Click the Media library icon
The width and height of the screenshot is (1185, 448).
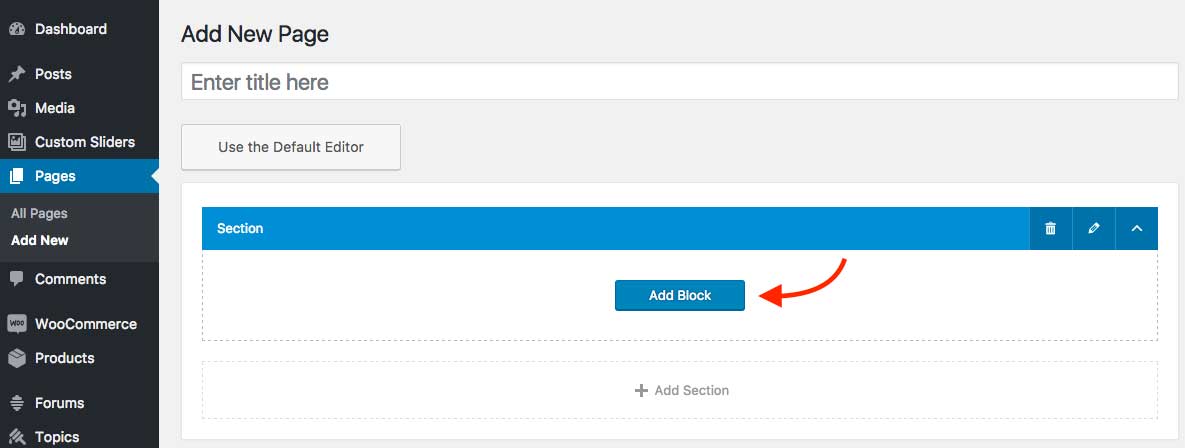click(x=17, y=108)
